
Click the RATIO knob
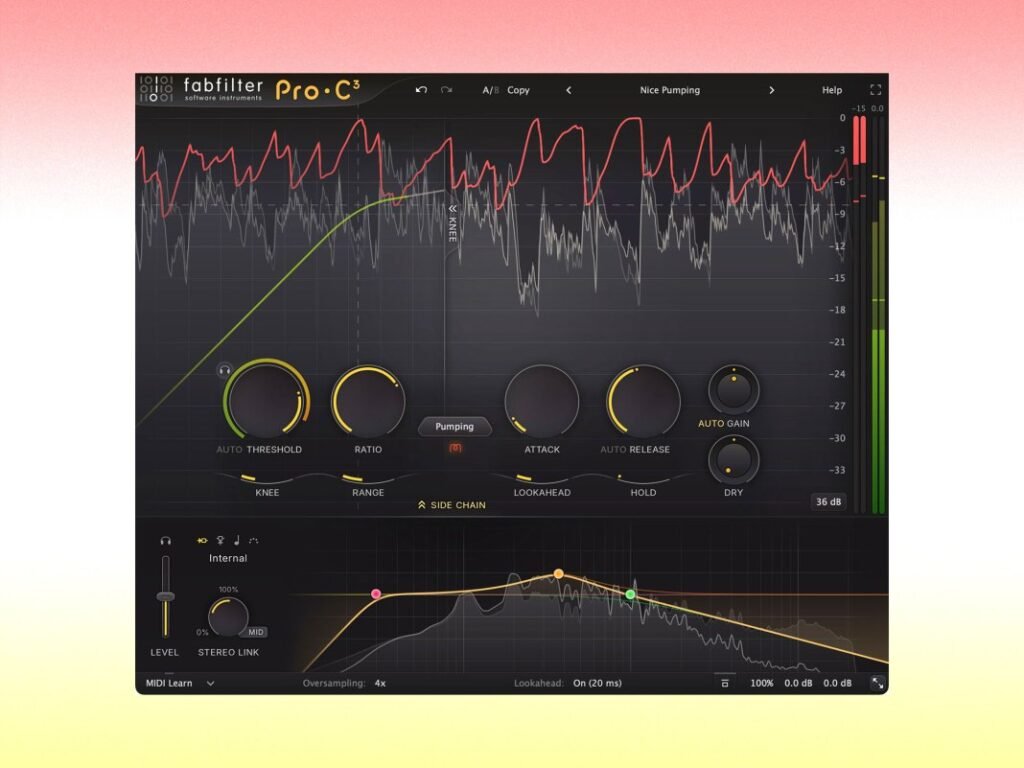(368, 400)
